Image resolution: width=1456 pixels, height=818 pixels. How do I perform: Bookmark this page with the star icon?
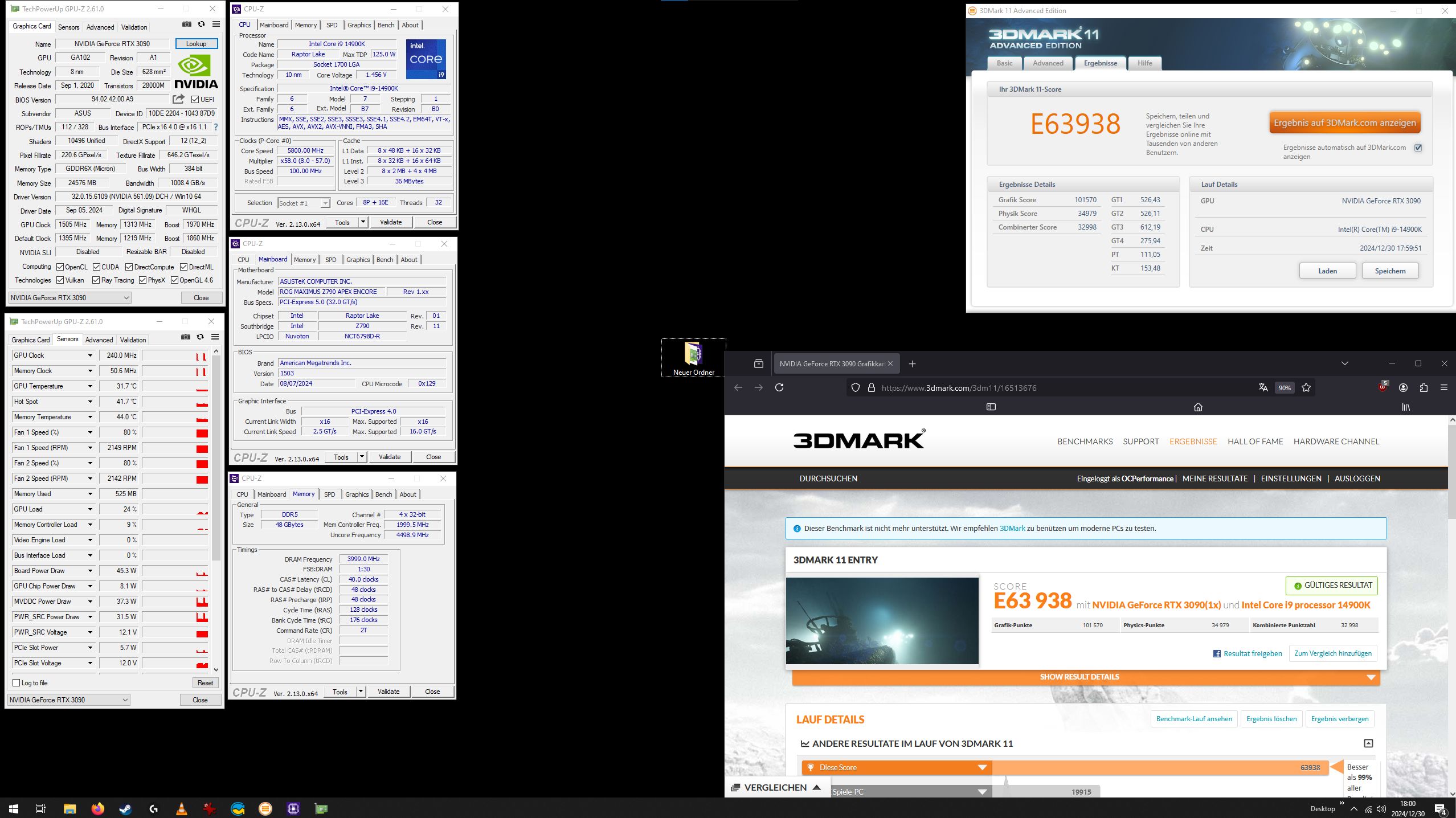pyautogui.click(x=1306, y=387)
